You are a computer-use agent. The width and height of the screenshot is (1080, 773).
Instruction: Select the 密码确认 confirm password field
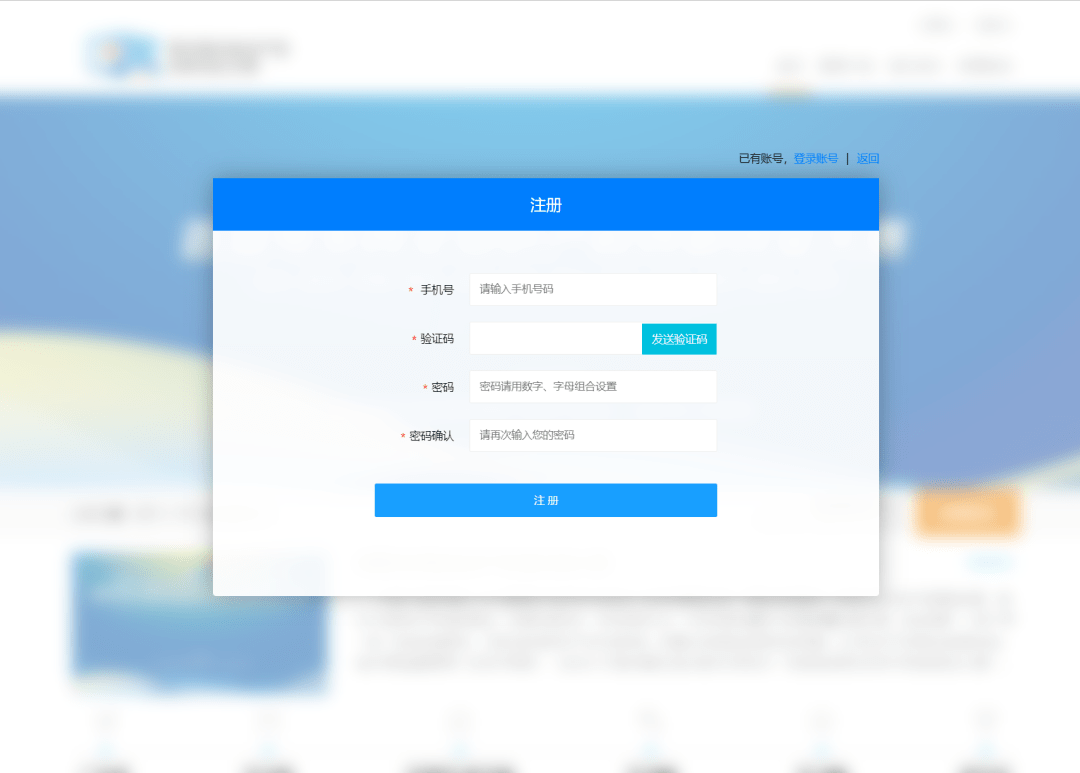pos(593,435)
